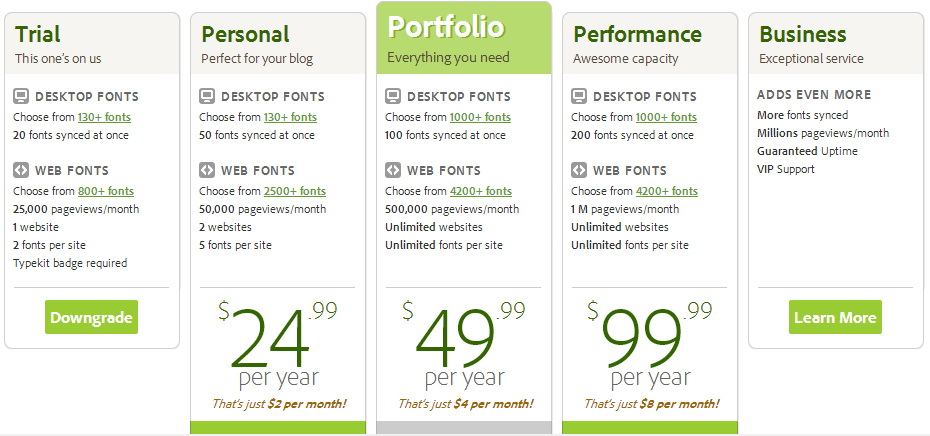
Task: Open the 2500+ fonts link in Personal
Action: (x=295, y=191)
